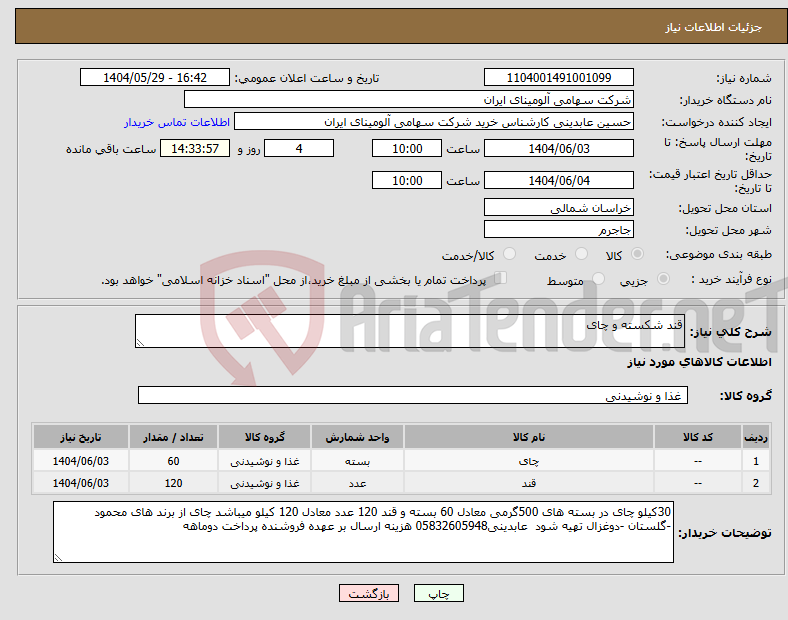Click the چای item name cell
Image resolution: width=788 pixels, height=620 pixels.
[x=529, y=461]
